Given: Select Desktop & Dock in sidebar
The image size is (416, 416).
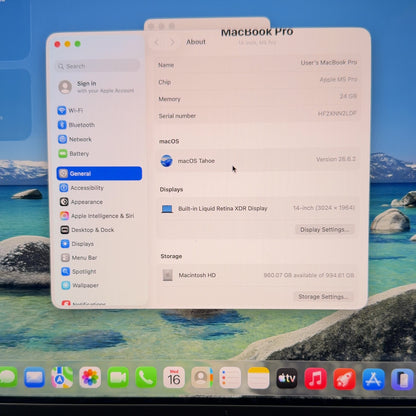Looking at the screenshot, I should tap(87, 230).
